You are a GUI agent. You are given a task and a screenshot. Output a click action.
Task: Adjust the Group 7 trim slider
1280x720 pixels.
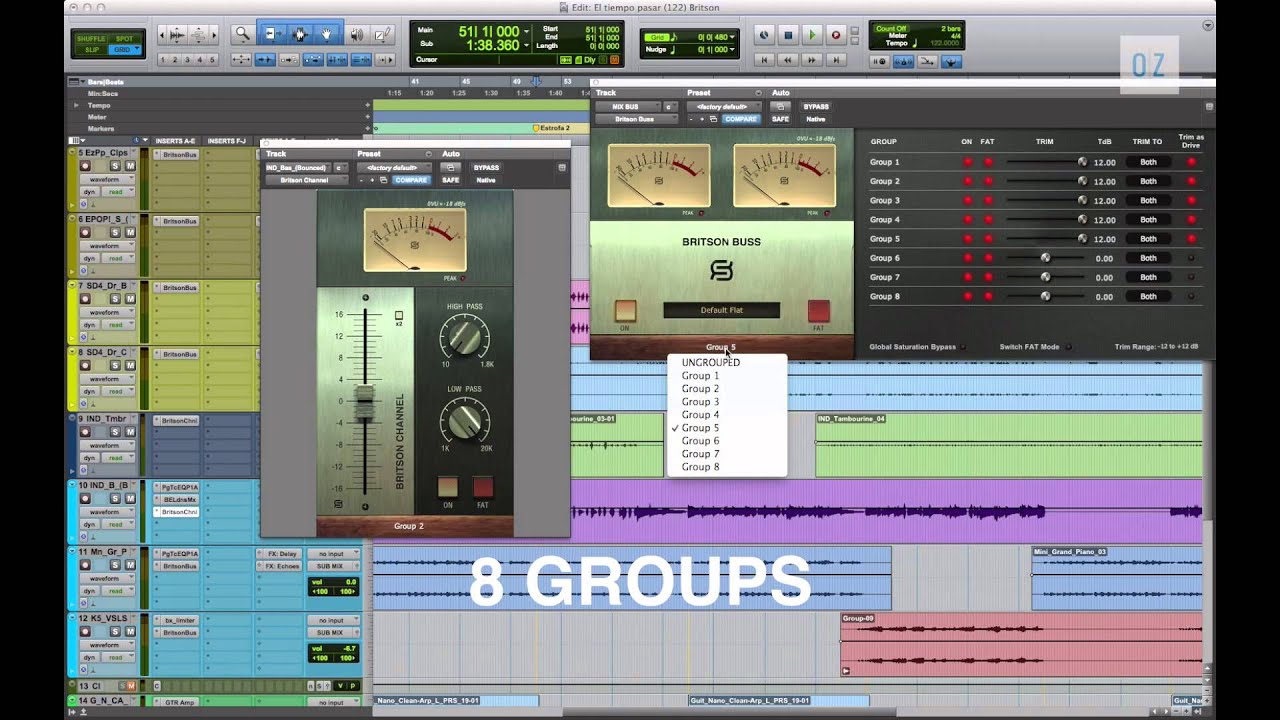1045,277
